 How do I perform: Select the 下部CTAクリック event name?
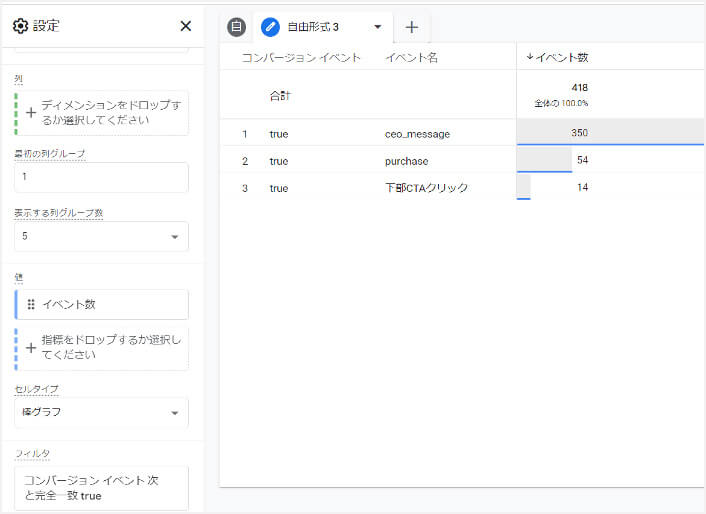coord(426,188)
